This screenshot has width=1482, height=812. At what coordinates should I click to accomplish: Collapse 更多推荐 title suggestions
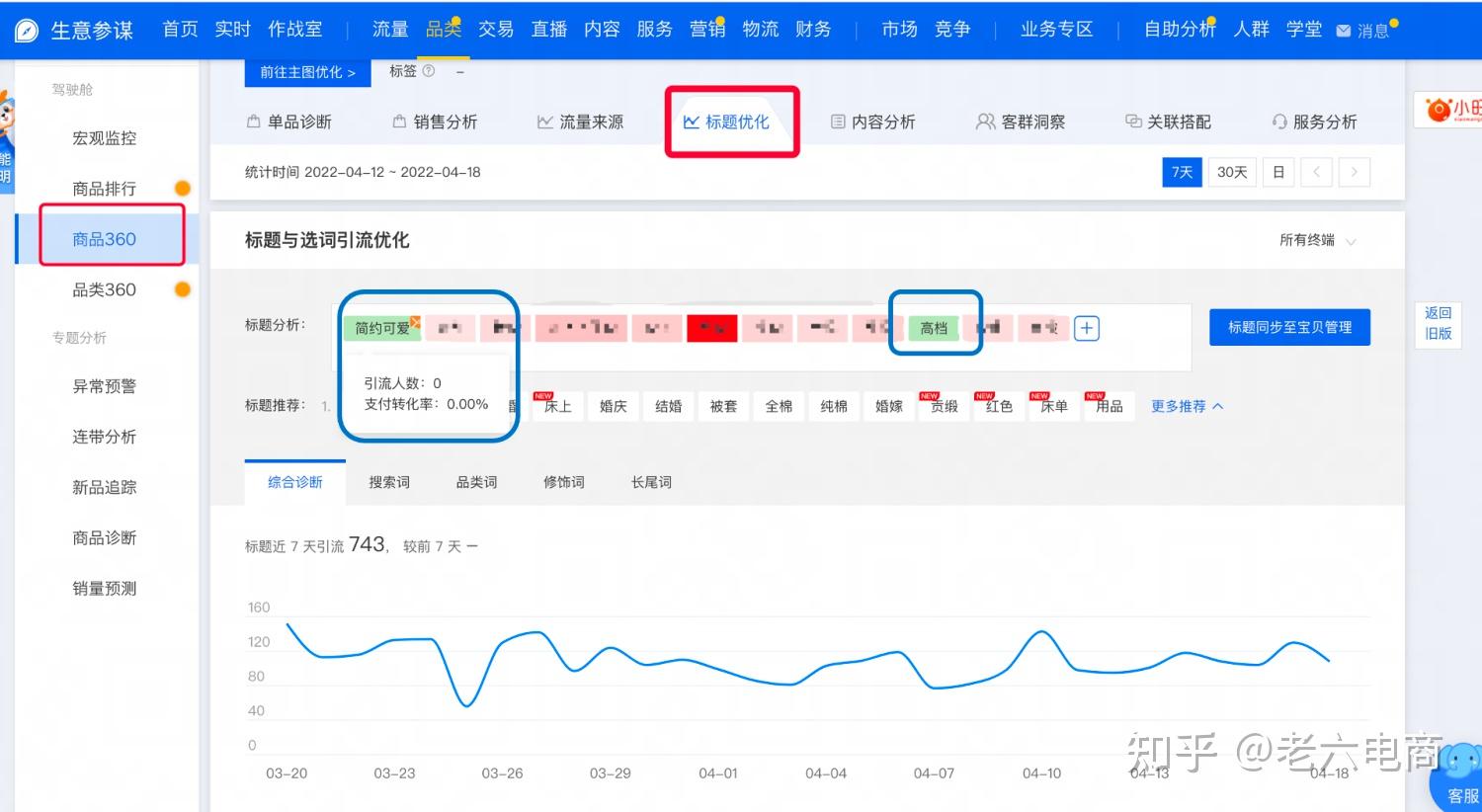click(1187, 406)
